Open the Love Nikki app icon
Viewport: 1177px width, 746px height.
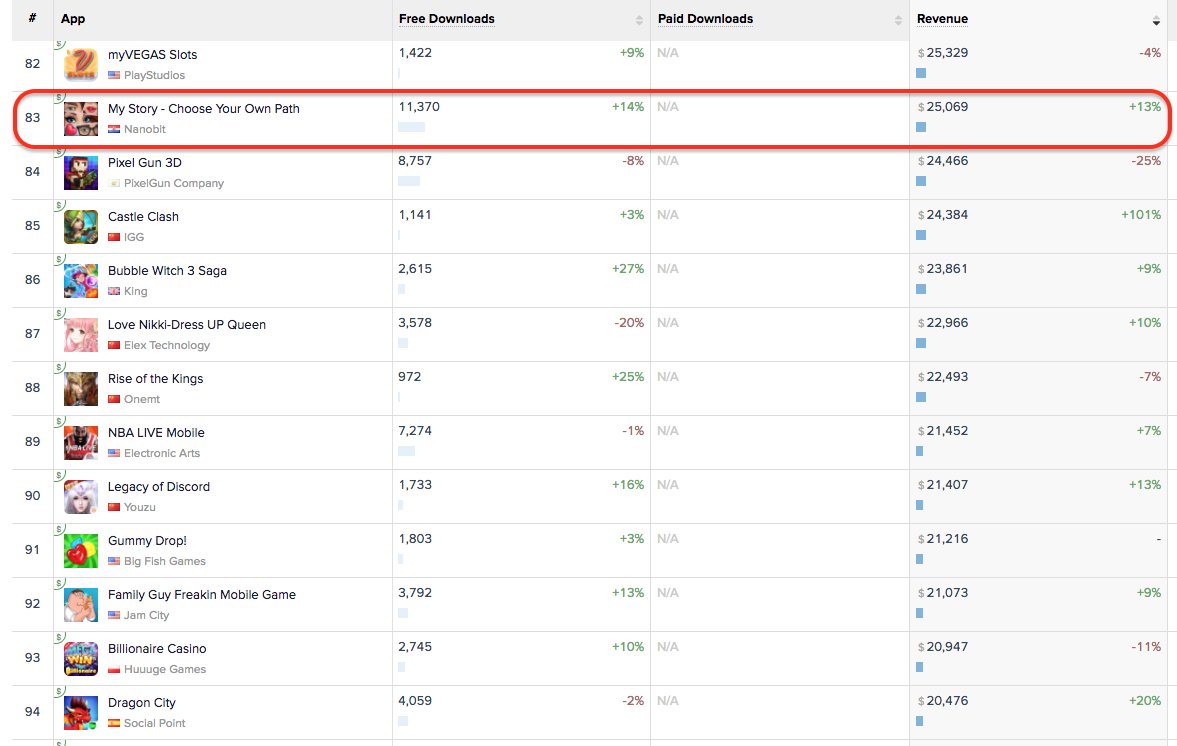(81, 335)
